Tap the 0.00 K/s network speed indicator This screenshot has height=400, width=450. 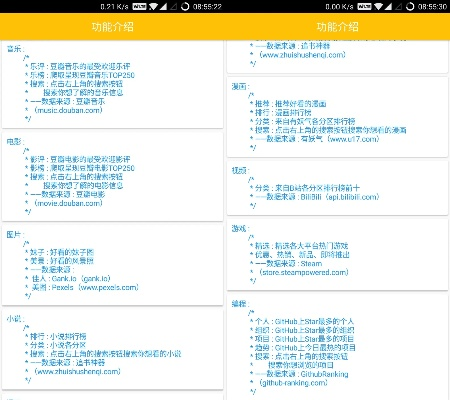[x=339, y=7]
